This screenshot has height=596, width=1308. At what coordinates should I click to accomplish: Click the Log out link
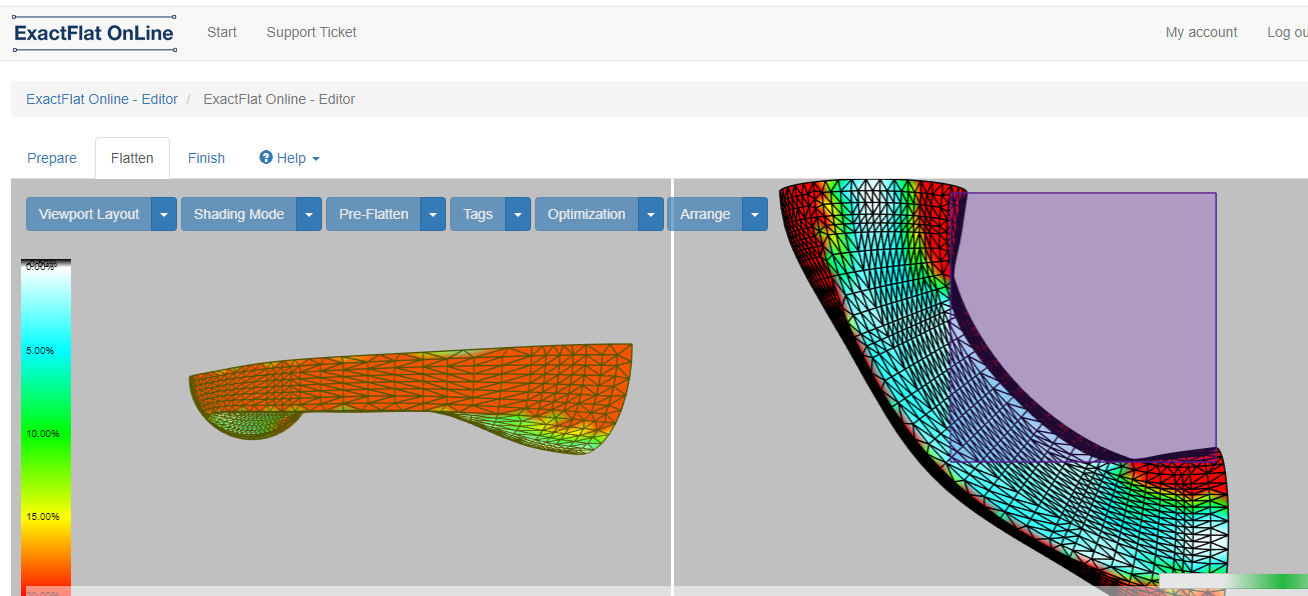tap(1287, 32)
